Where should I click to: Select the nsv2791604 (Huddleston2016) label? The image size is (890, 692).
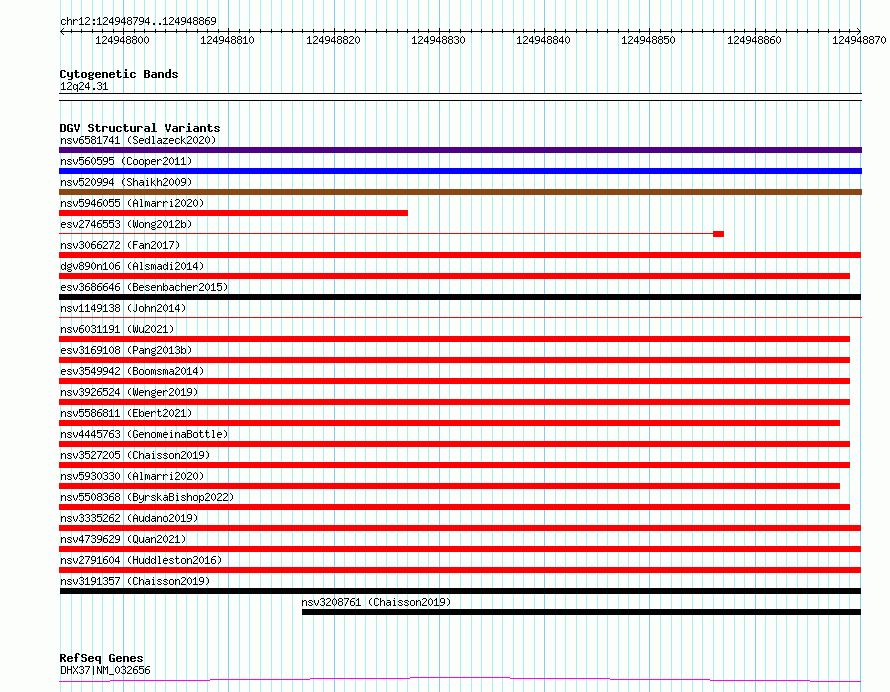point(141,560)
